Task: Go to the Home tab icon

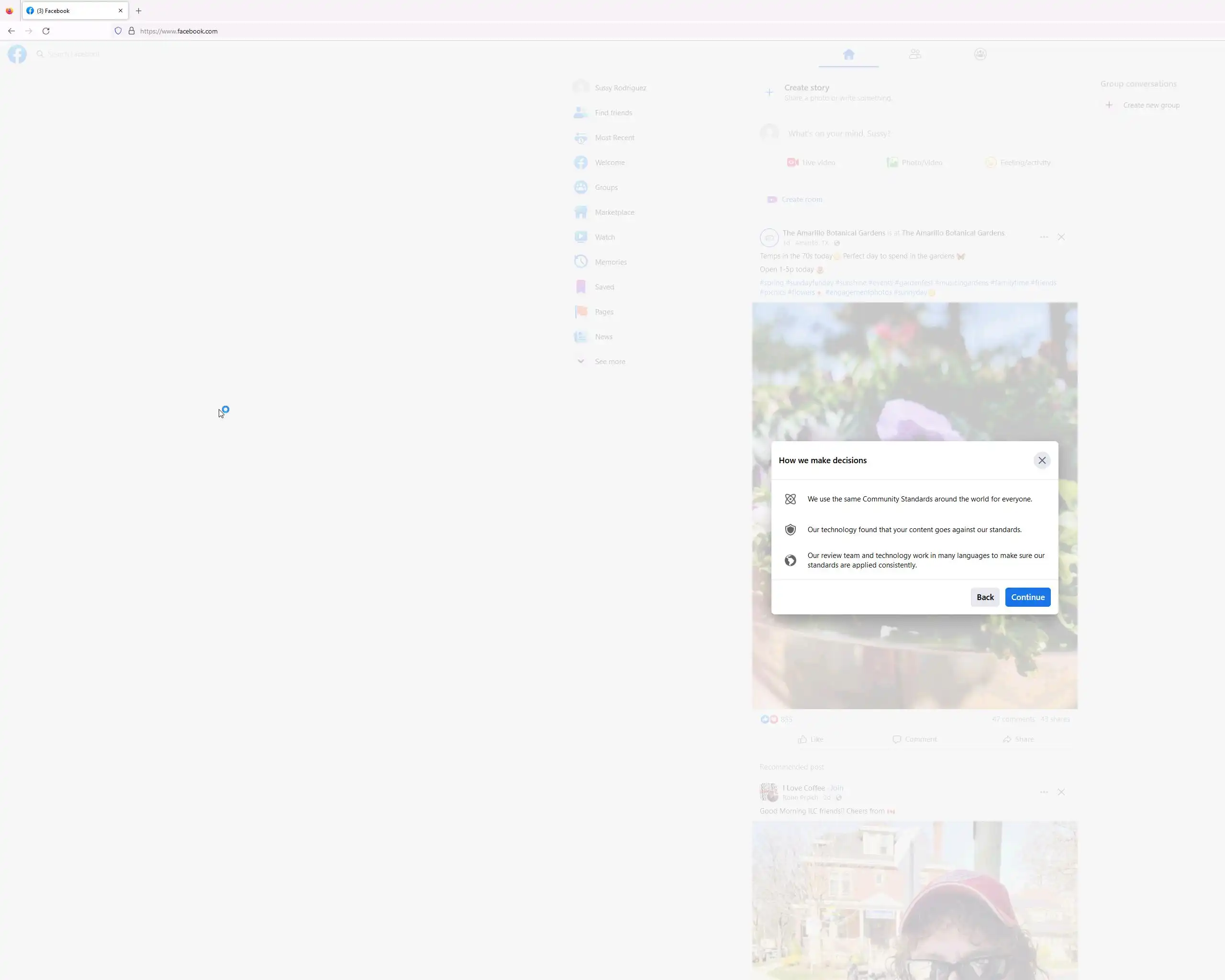Action: [x=848, y=54]
